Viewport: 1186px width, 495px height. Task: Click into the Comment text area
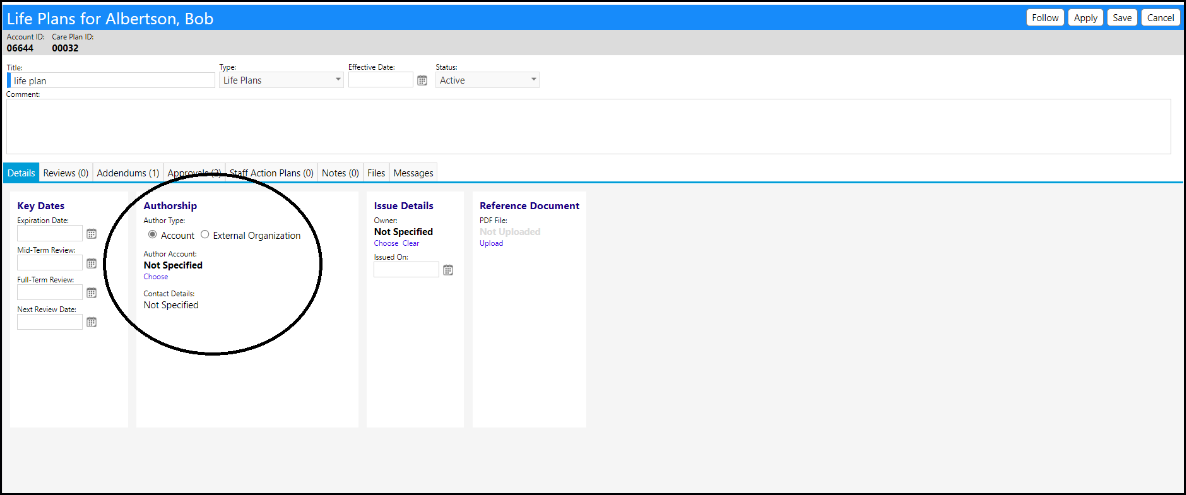click(x=588, y=126)
